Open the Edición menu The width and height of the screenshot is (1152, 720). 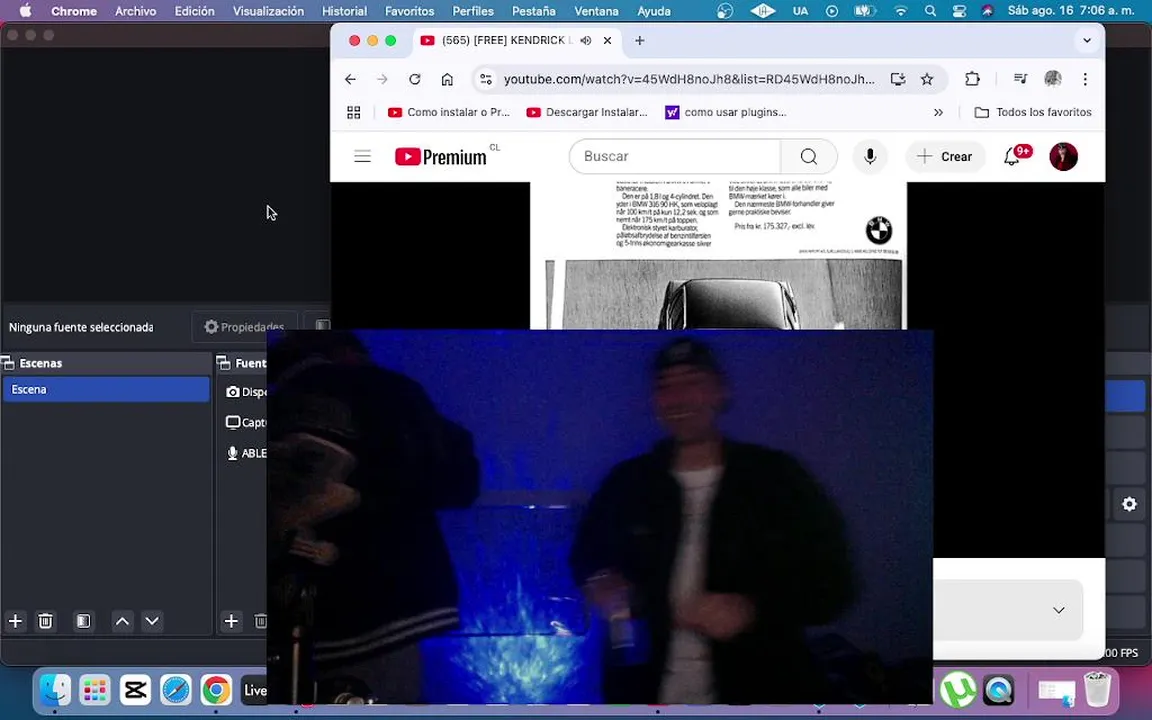(195, 11)
